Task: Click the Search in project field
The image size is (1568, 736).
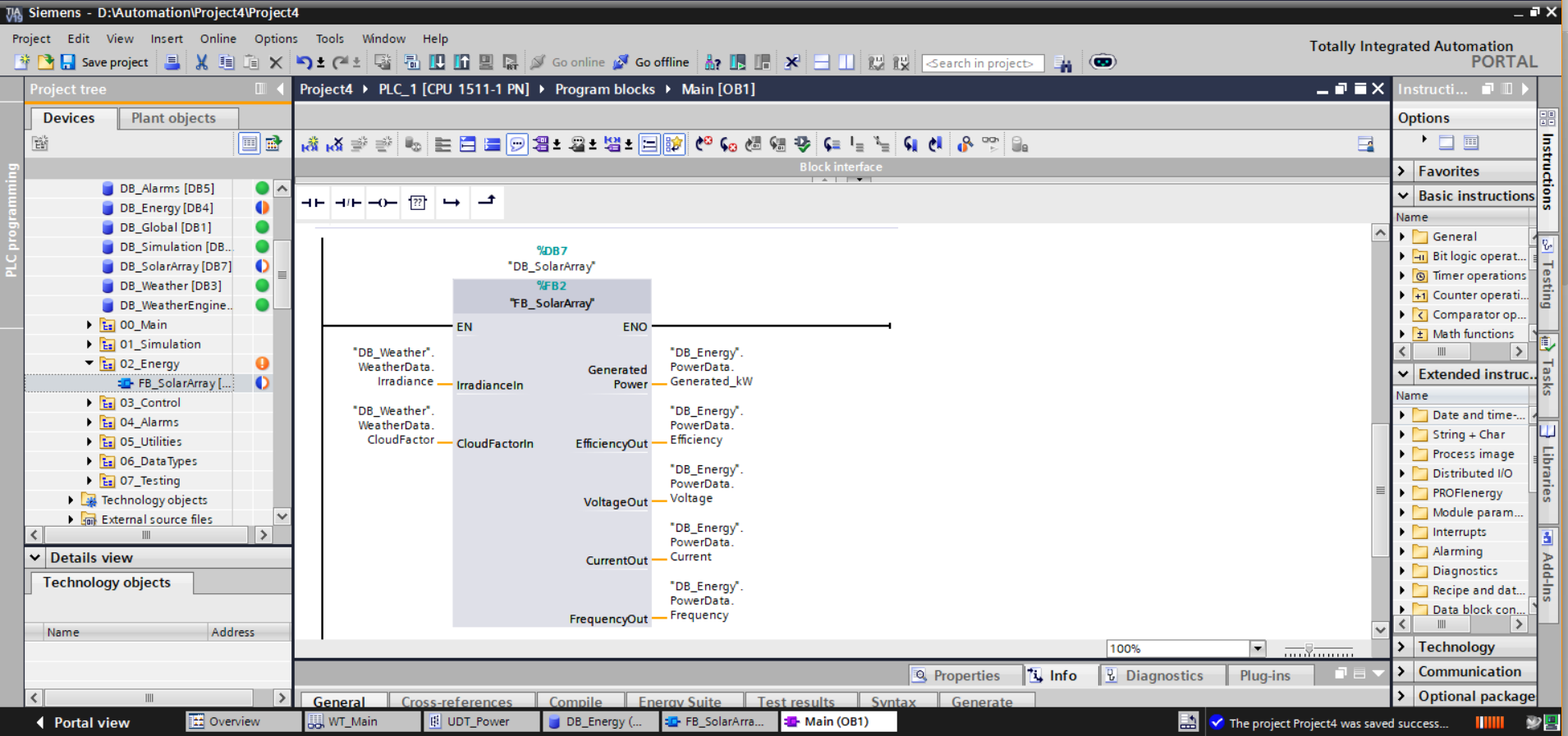Action: click(983, 63)
